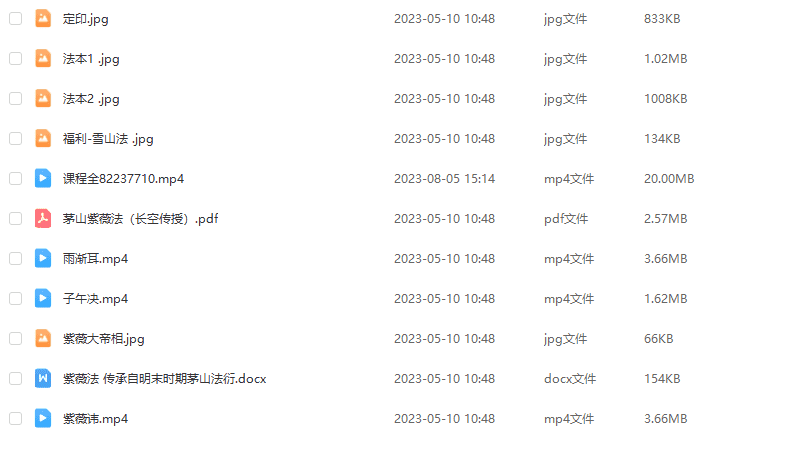Click the image icon for 法本1 .jpg
This screenshot has height=454, width=787.
(43, 59)
